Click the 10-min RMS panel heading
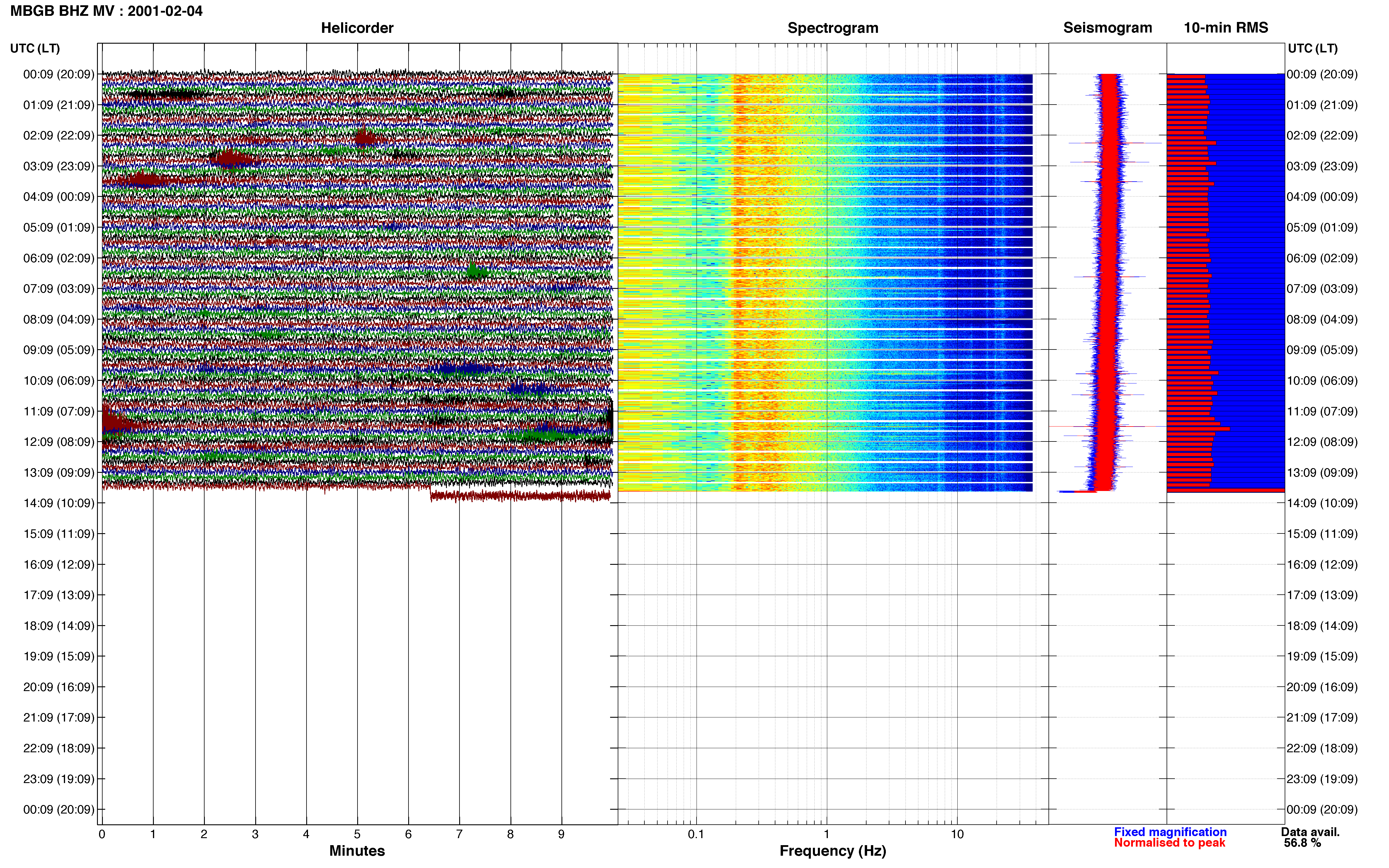The image size is (1389, 868). 1225,28
